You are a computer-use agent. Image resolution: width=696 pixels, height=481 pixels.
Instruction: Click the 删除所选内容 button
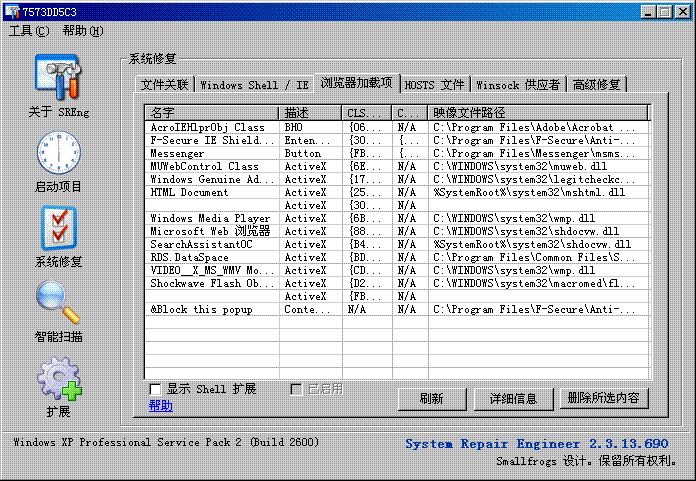click(604, 398)
